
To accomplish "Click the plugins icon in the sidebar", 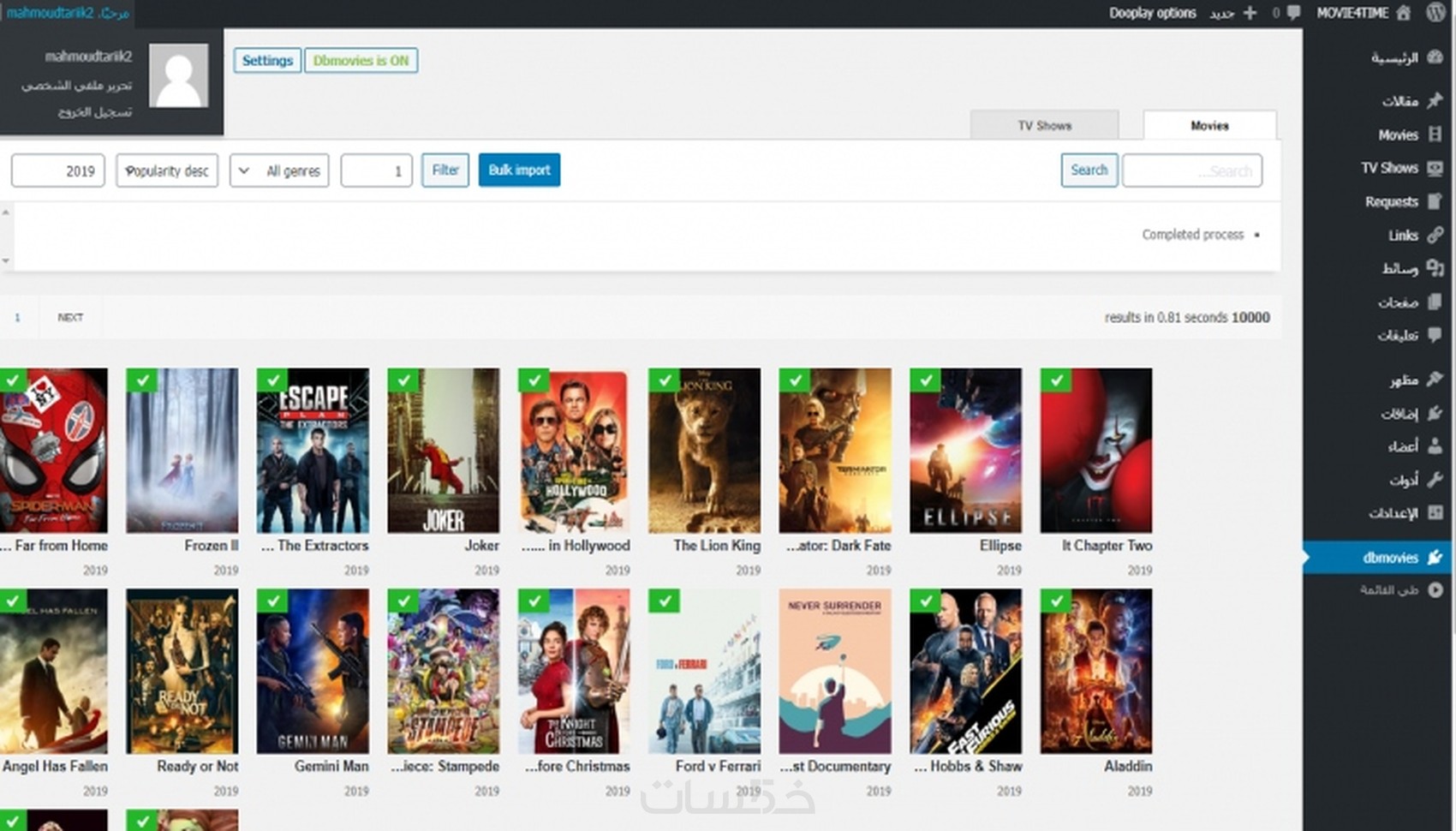I will tap(1435, 413).
